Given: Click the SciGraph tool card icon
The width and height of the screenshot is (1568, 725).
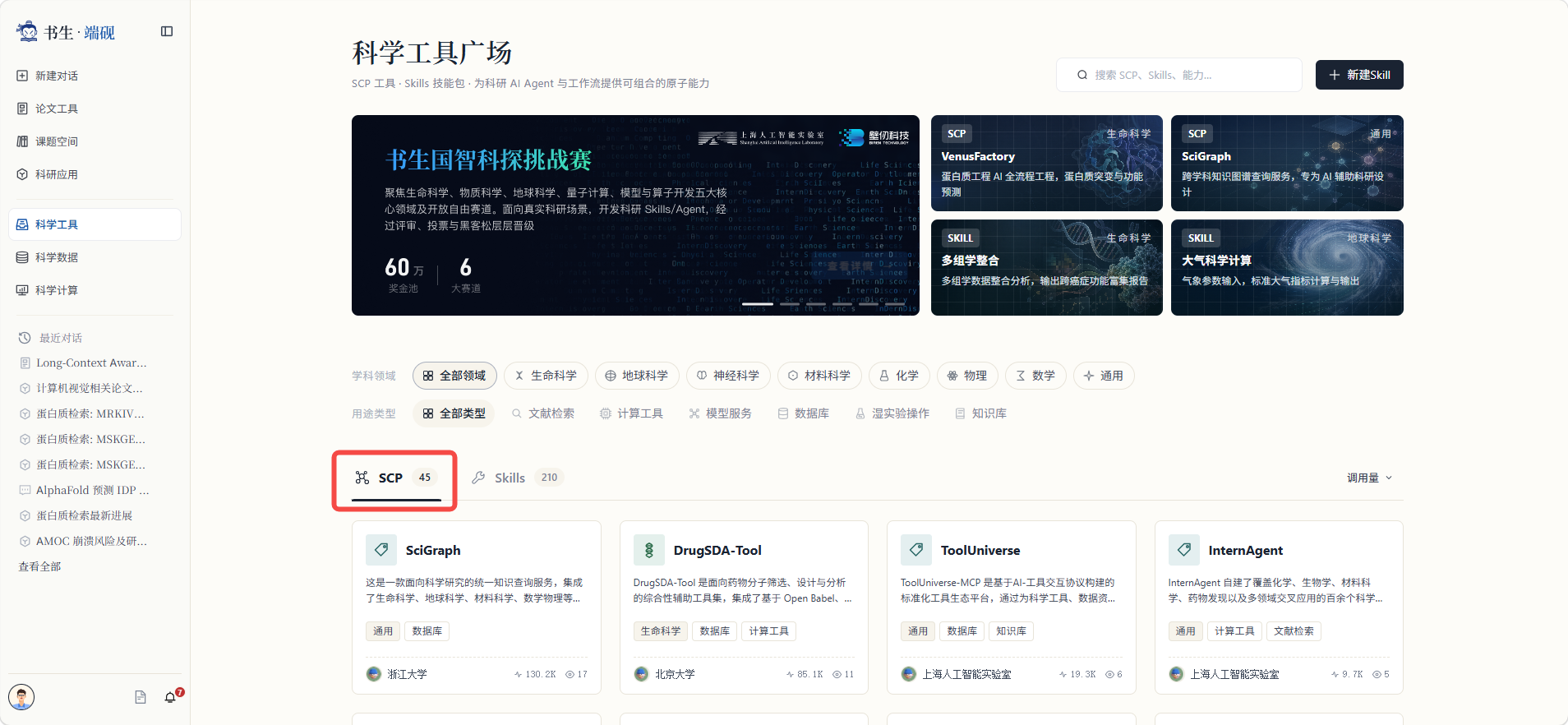Looking at the screenshot, I should 381,550.
